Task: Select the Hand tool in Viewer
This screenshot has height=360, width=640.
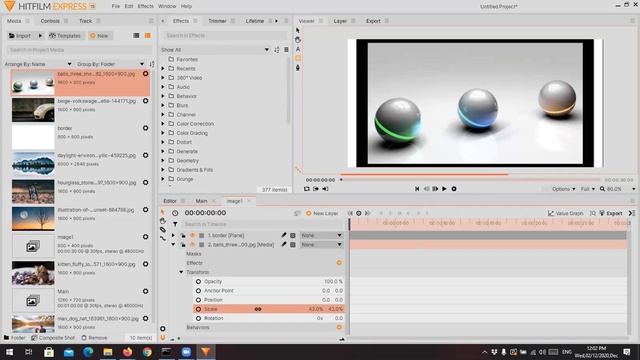Action: 298,40
